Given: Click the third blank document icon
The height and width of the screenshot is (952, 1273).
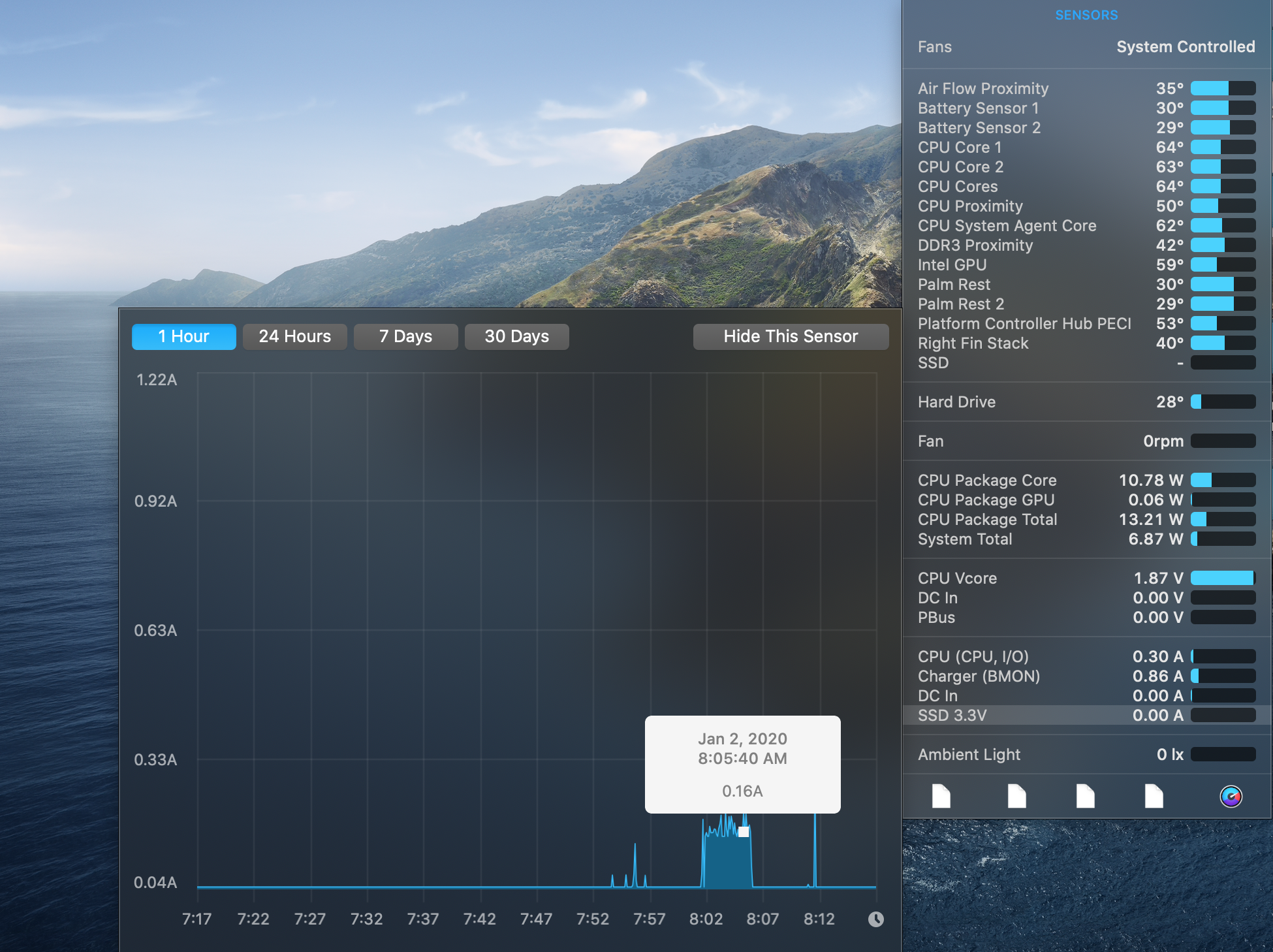Looking at the screenshot, I should (x=1085, y=797).
